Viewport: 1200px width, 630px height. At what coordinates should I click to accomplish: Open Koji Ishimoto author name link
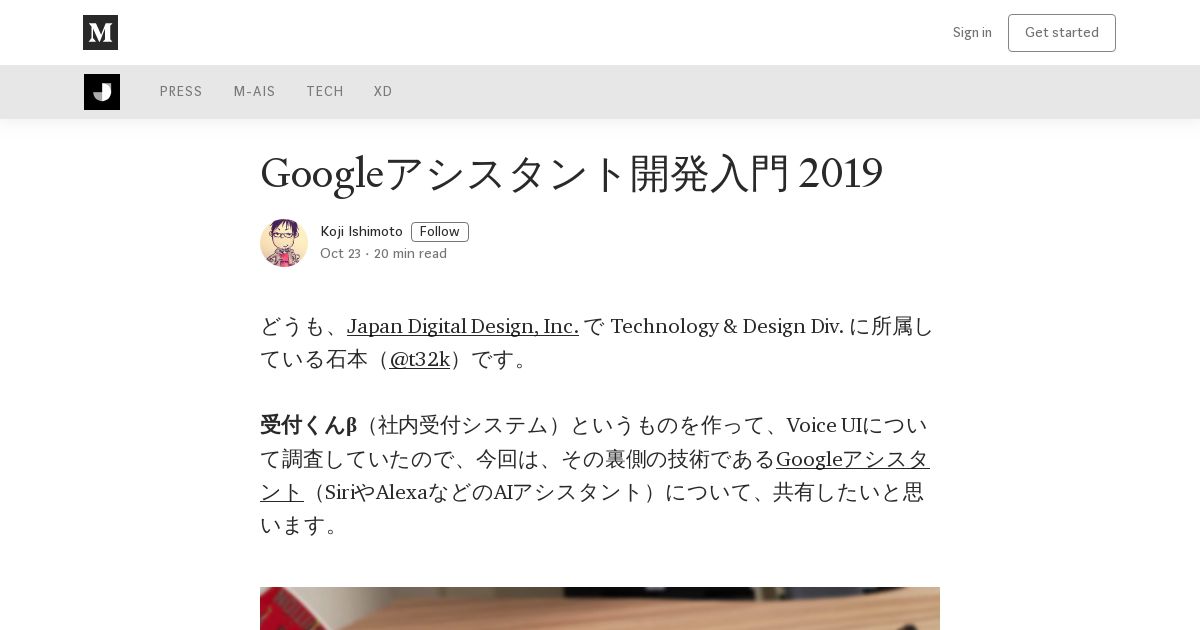tap(361, 232)
